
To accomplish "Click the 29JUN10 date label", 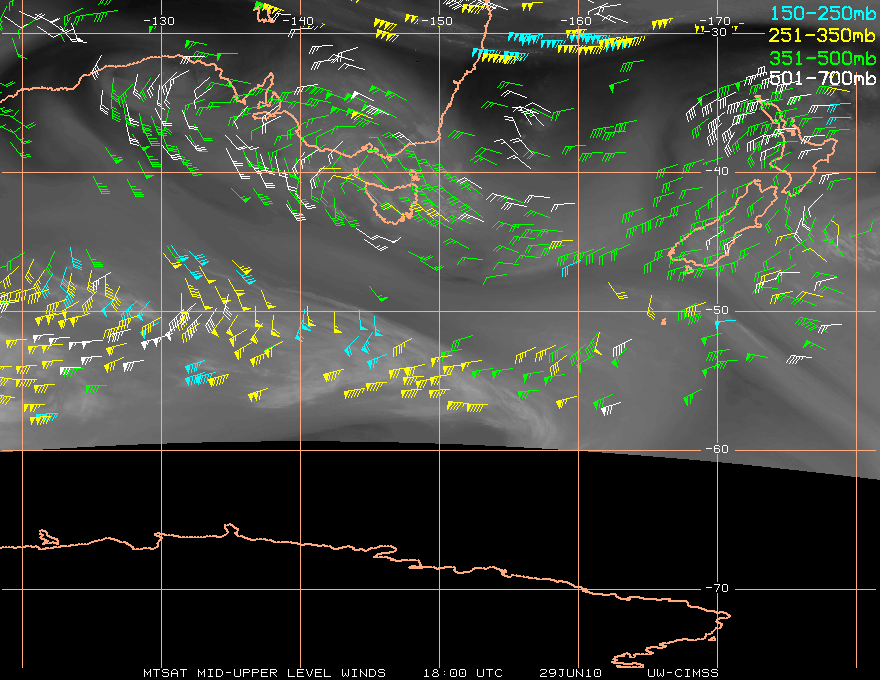I will pos(570,673).
